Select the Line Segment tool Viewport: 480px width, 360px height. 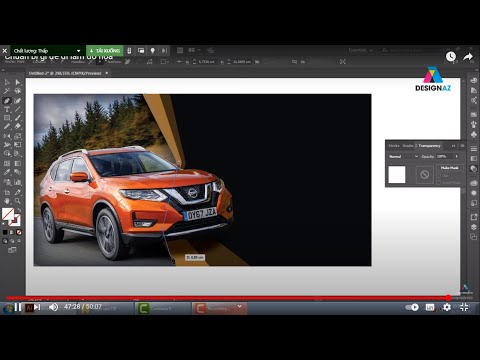[x=18, y=109]
